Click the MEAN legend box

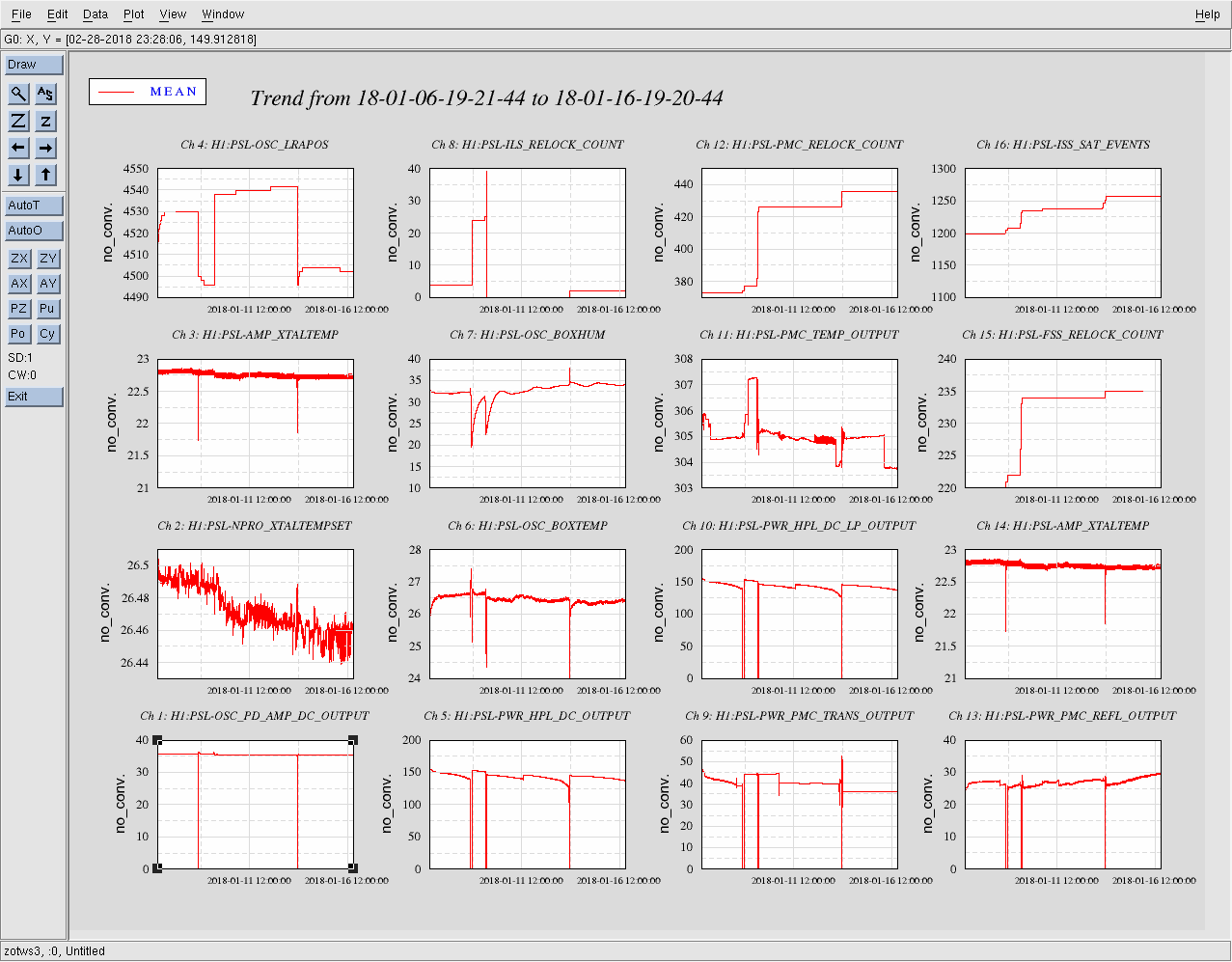[148, 92]
